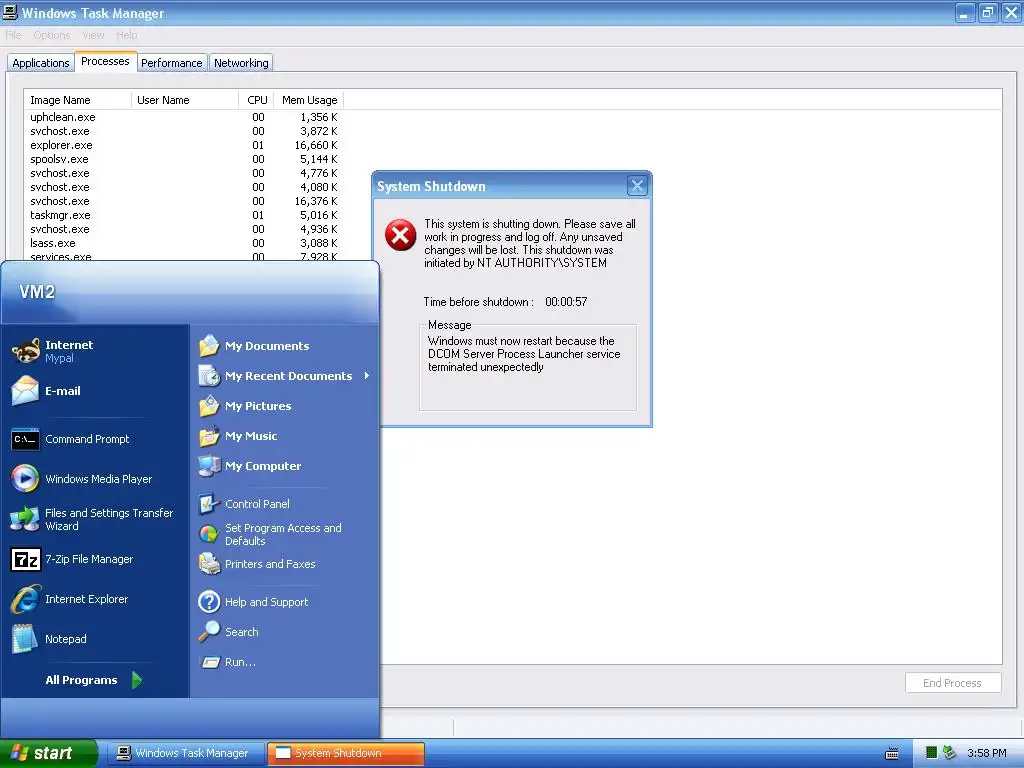Screen dimensions: 1024x768
Task: Click the keyboard icon in taskbar
Action: point(891,754)
